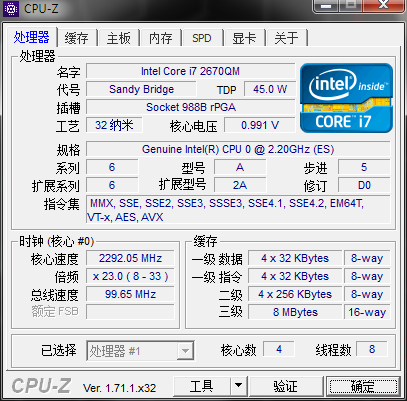The height and width of the screenshot is (401, 407).
Task: Click the 核心数 value 4
Action: click(x=279, y=349)
